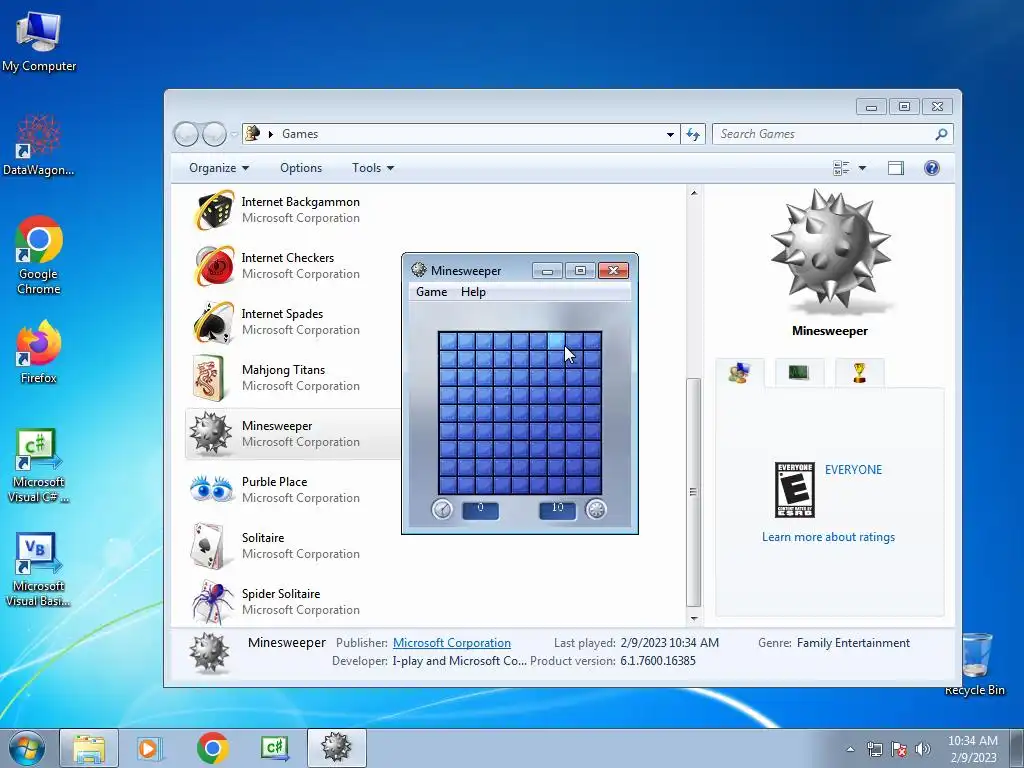Open Visual C# from the taskbar
Image resolution: width=1024 pixels, height=768 pixels.
pyautogui.click(x=275, y=748)
